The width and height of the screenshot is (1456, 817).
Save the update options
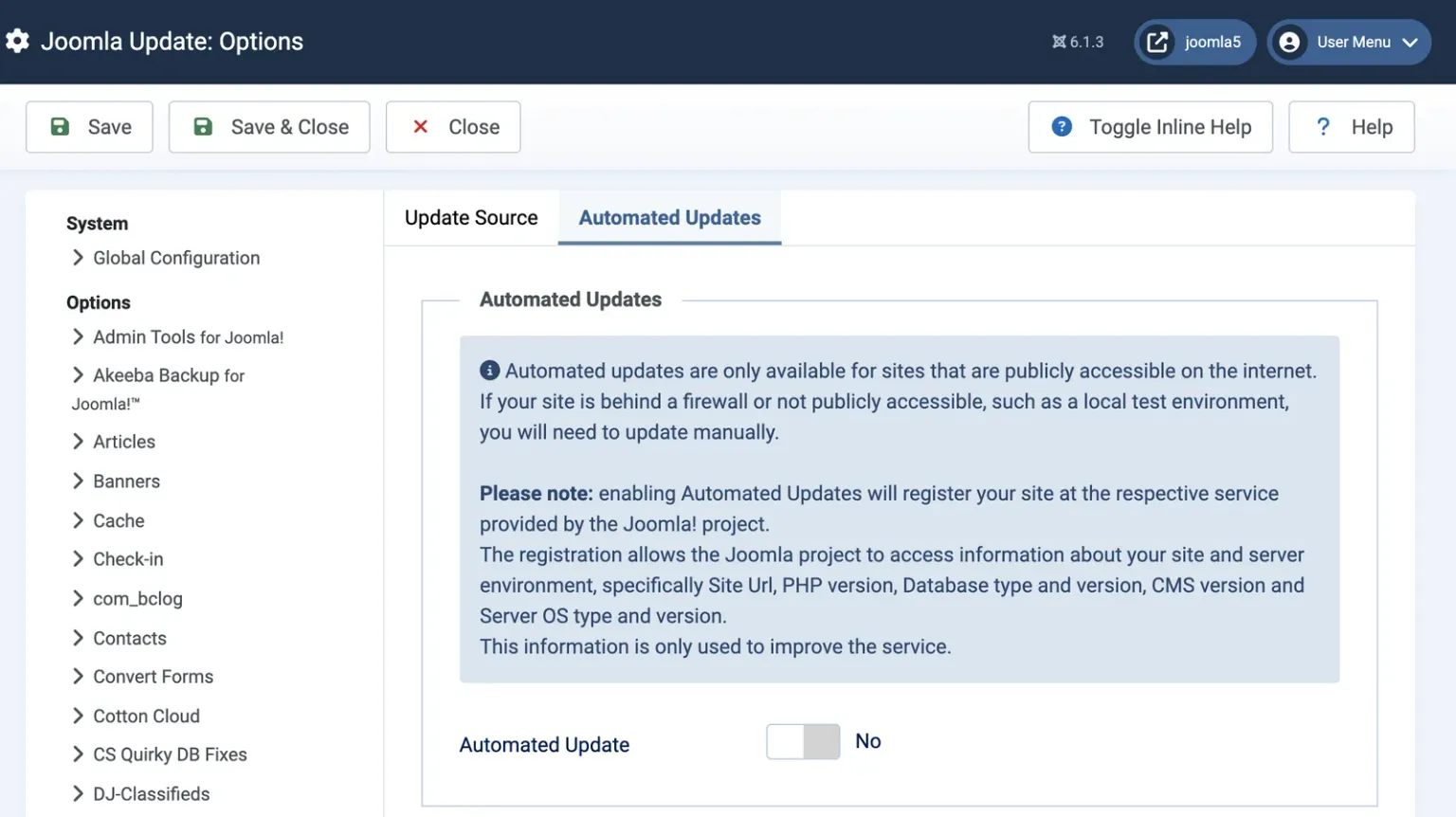click(x=89, y=127)
